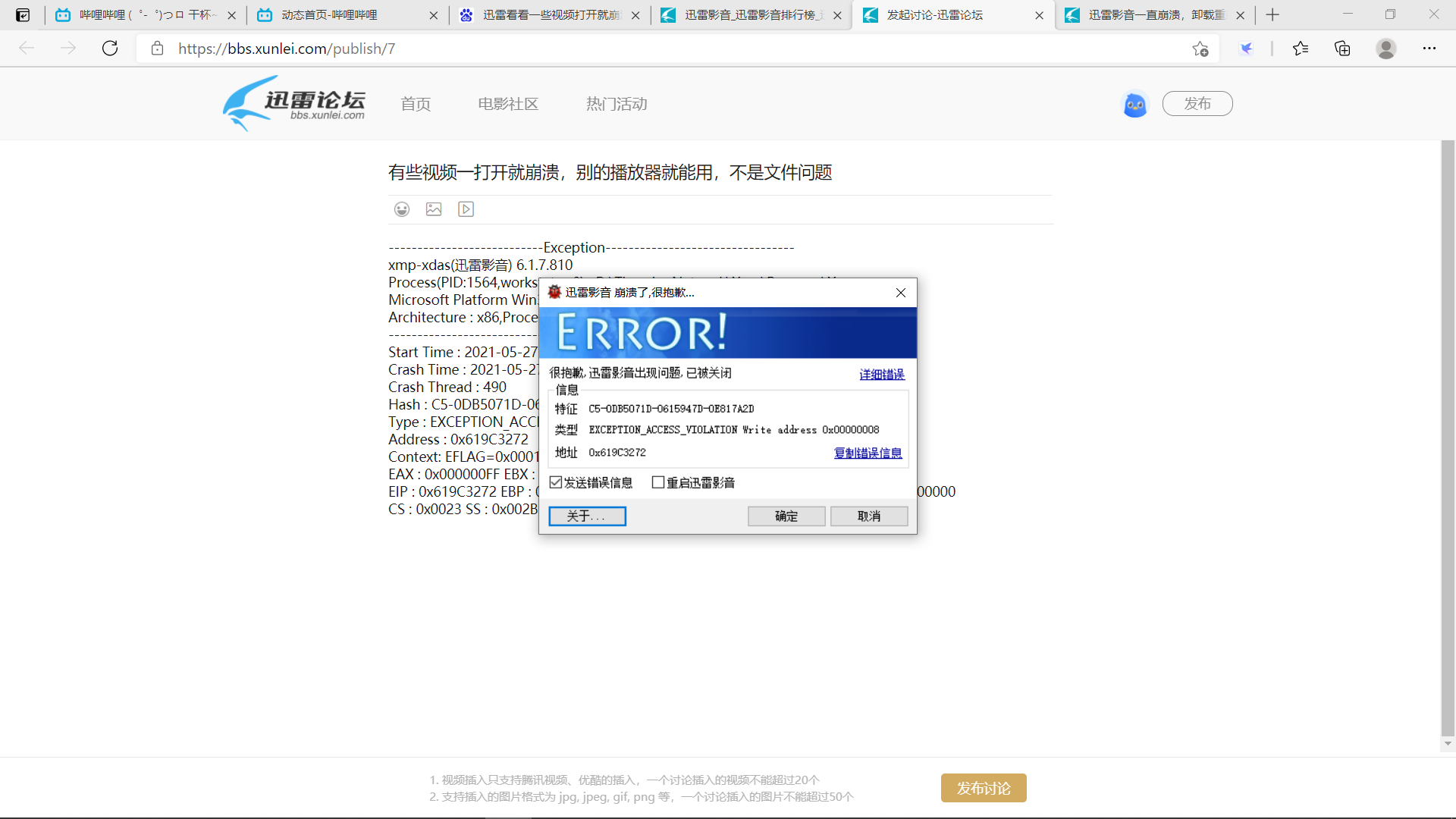
Task: Click the browser reload icon
Action: click(110, 48)
